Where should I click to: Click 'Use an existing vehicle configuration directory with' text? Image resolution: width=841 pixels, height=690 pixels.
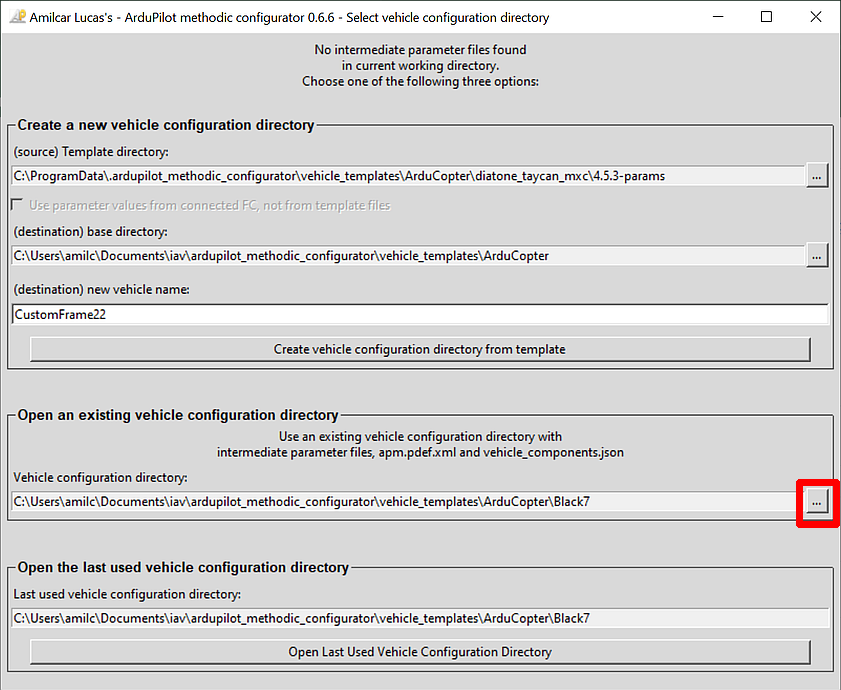tap(420, 437)
